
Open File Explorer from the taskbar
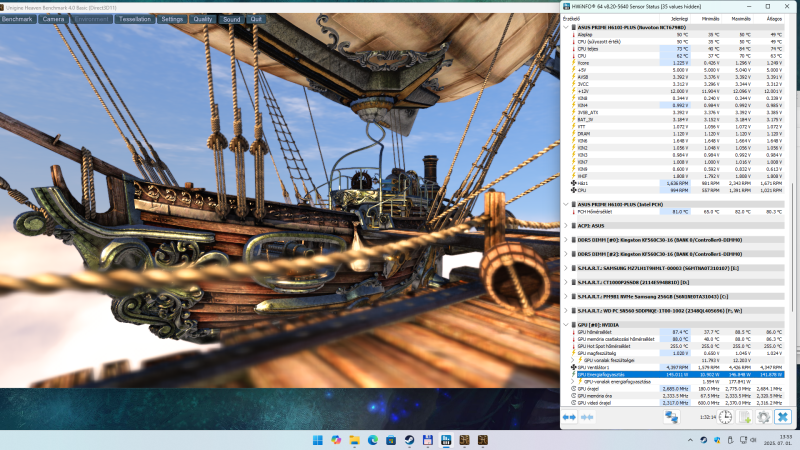pos(354,440)
